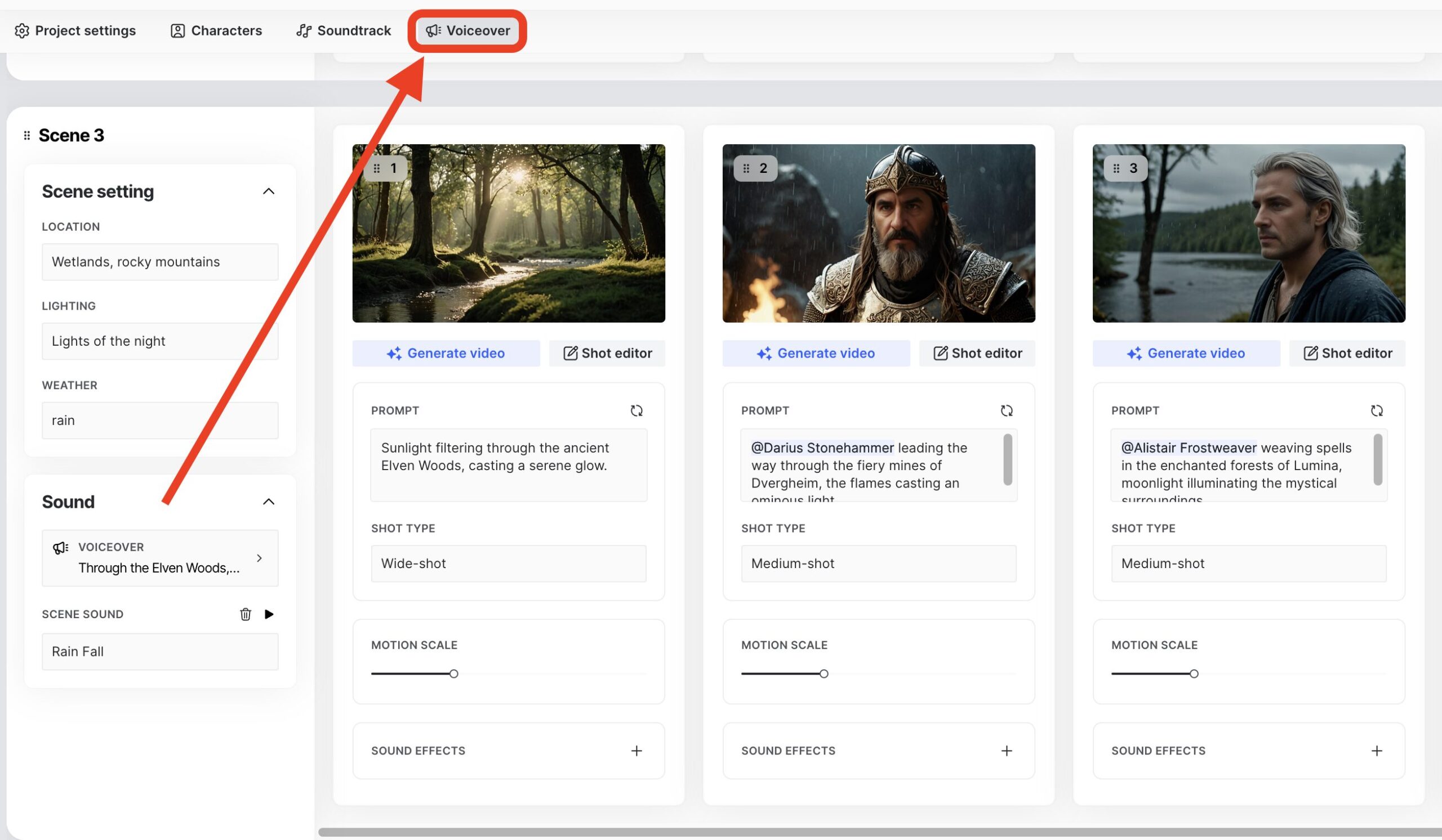Regenerate the shot 1 prompt
The image size is (1442, 840).
637,410
